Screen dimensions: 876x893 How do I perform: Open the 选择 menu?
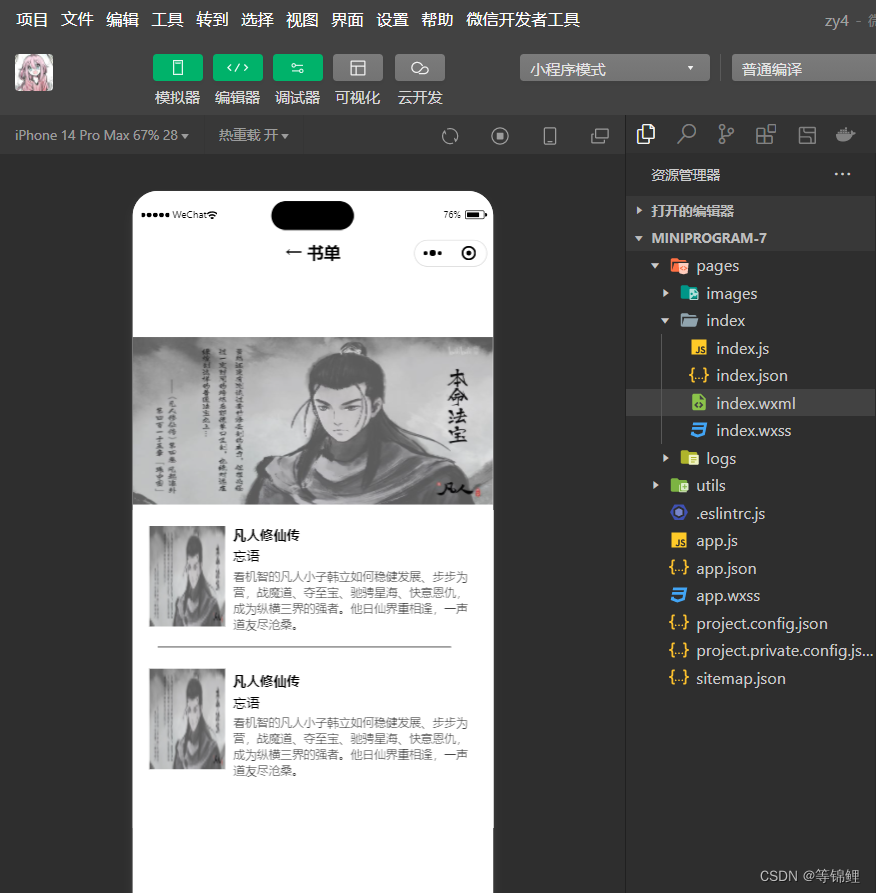coord(257,20)
